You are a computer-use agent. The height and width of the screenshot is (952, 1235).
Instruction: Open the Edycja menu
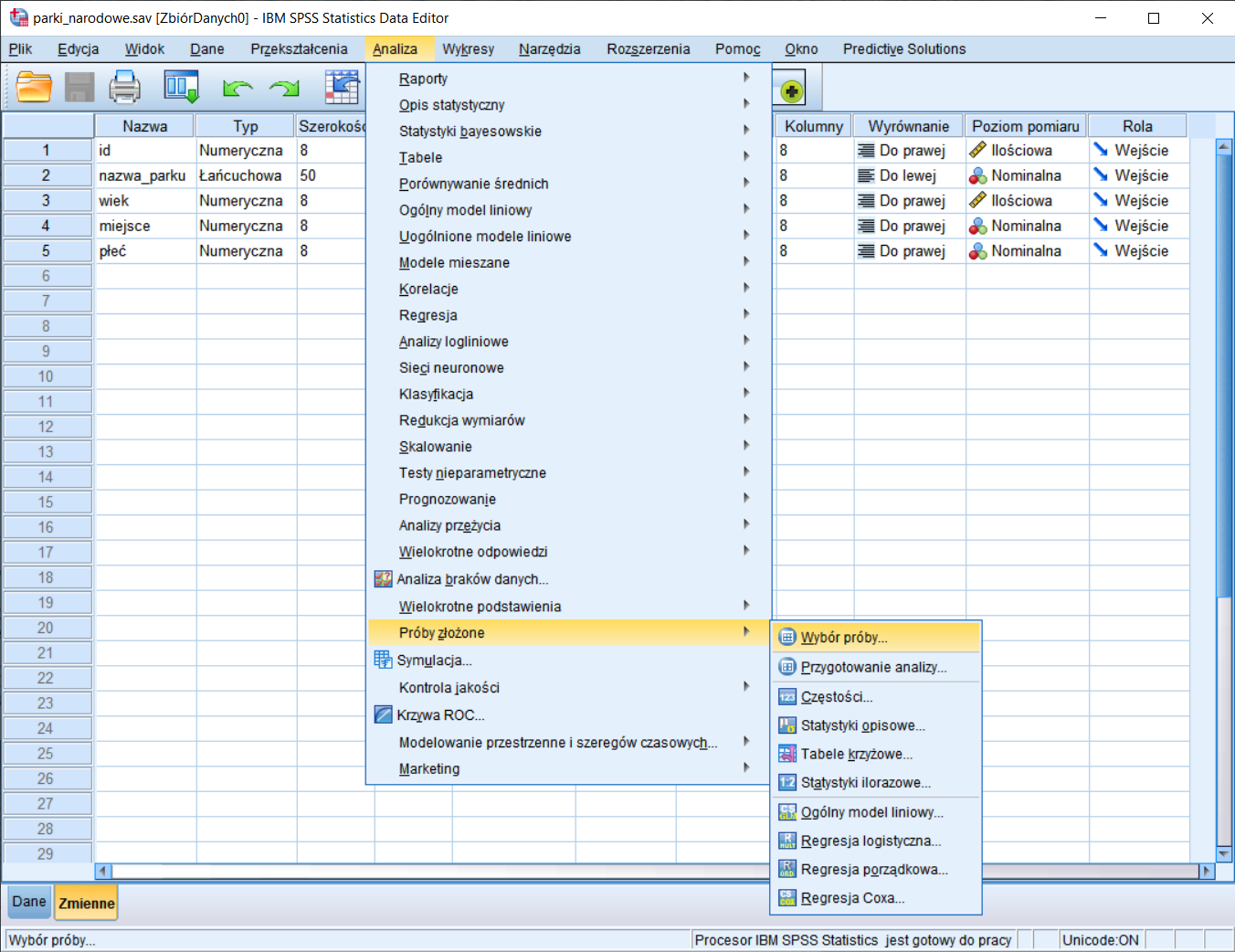click(78, 49)
